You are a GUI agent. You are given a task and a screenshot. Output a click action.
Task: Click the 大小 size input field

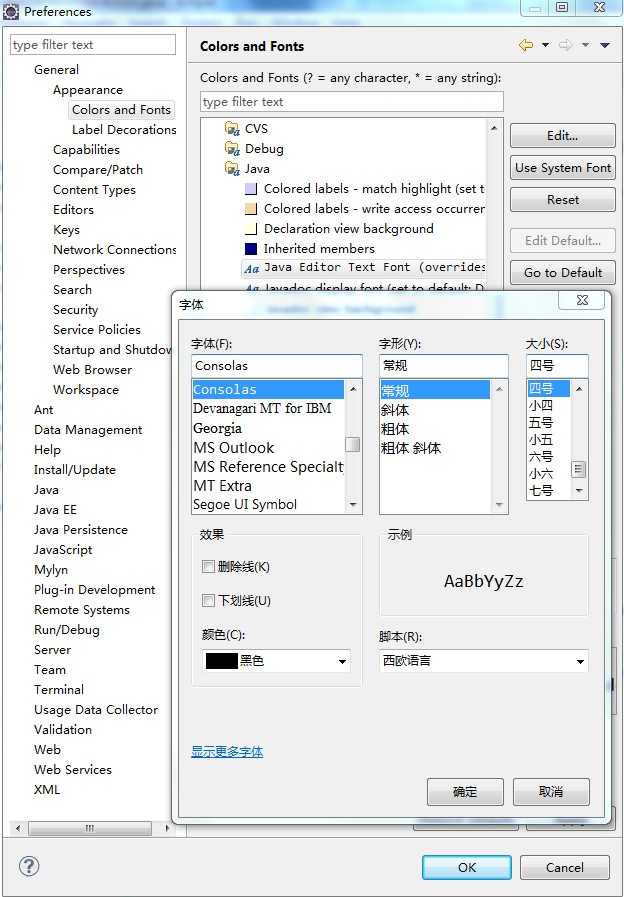coord(557,366)
